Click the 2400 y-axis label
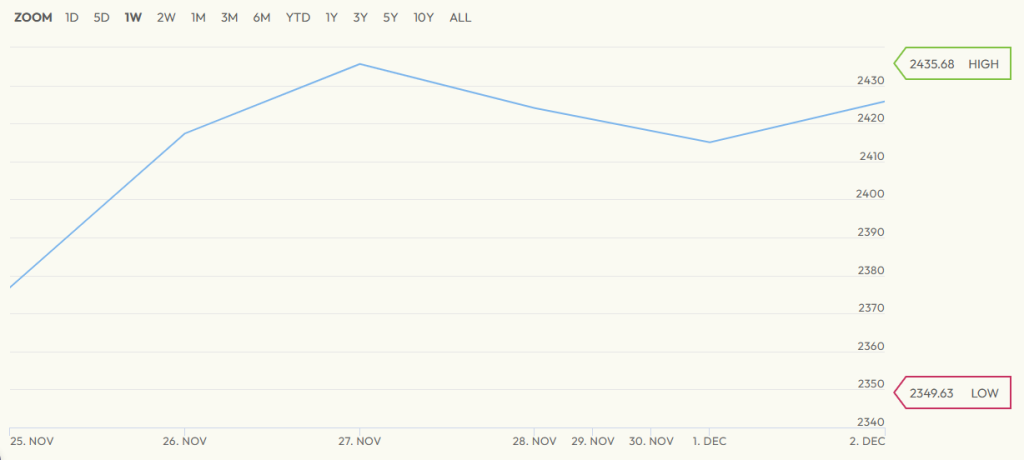The width and height of the screenshot is (1024, 460). coord(869,194)
